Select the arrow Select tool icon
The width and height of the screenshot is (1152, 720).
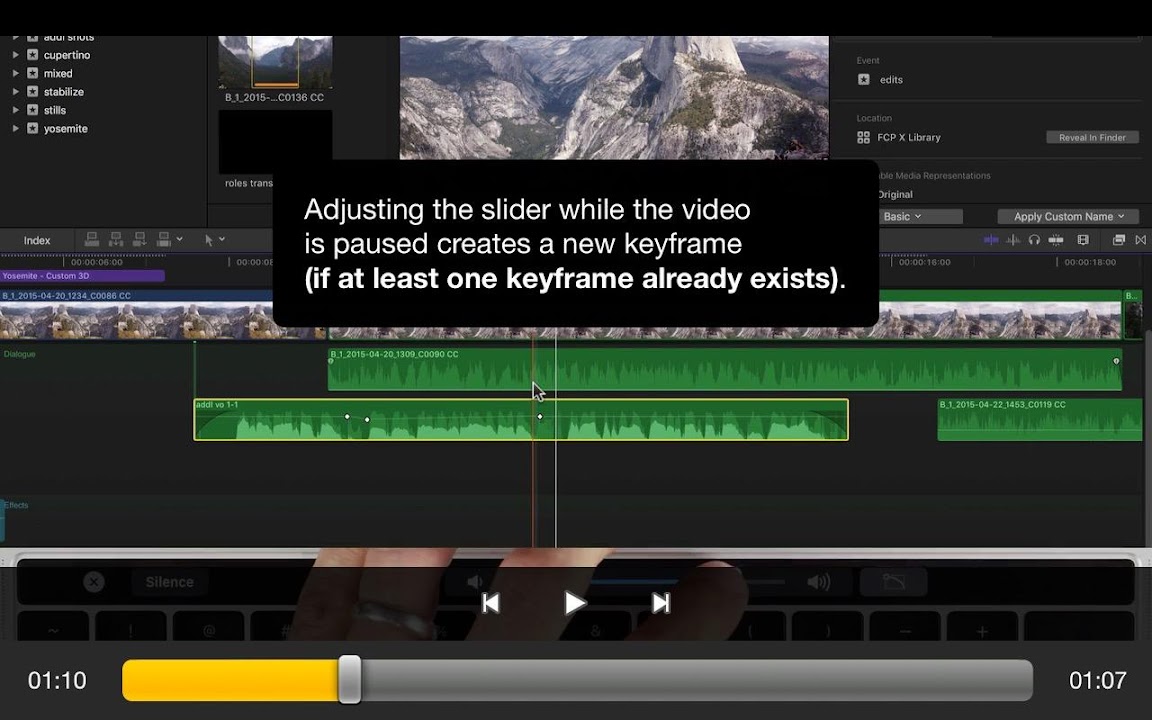tap(209, 240)
